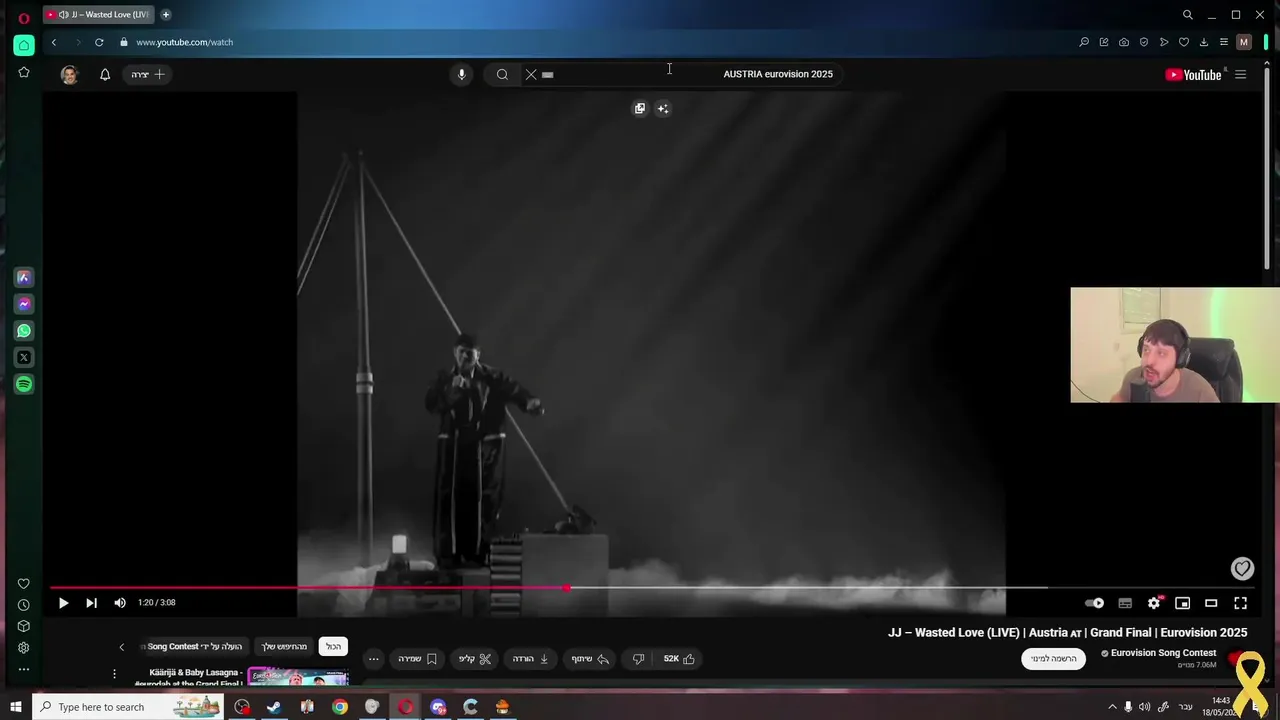Select the 'From your search' chip
The height and width of the screenshot is (720, 1280).
(284, 647)
